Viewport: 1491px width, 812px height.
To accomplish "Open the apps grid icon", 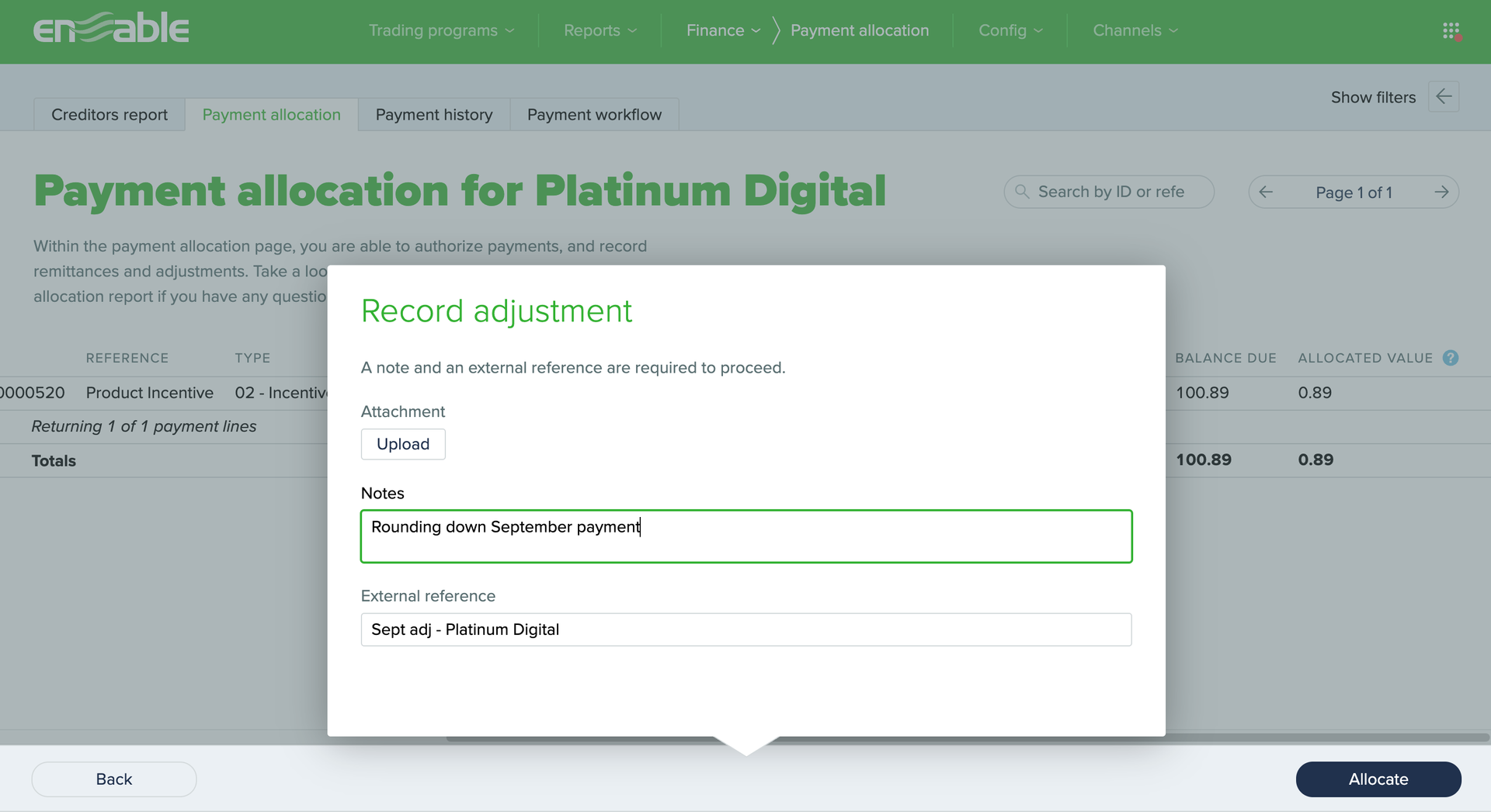I will [1451, 30].
